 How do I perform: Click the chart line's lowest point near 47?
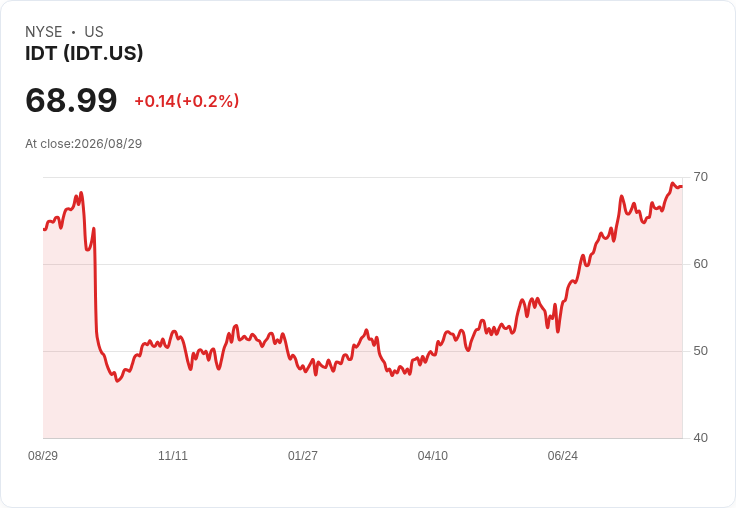117,381
